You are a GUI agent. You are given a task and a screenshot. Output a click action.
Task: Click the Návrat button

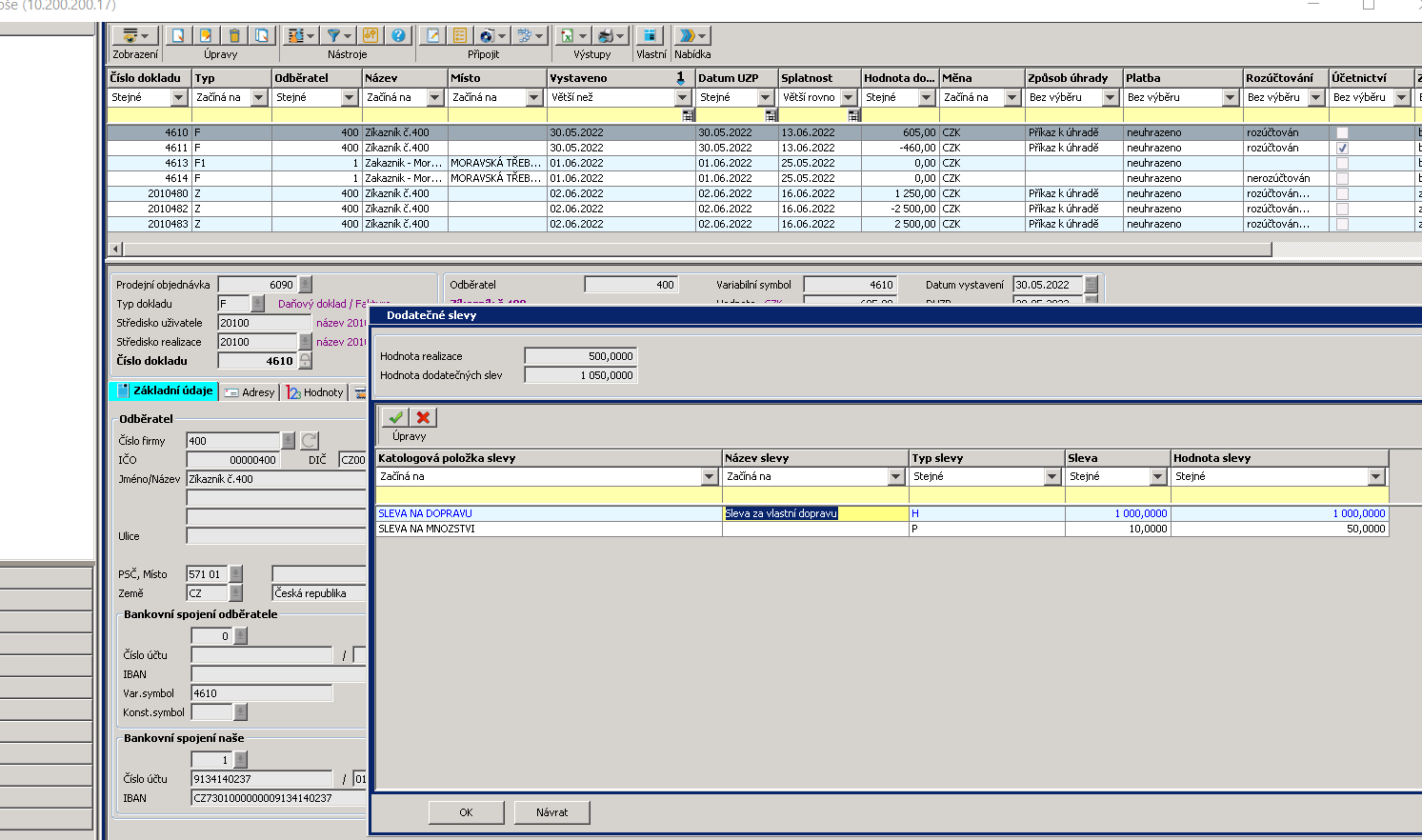551,812
